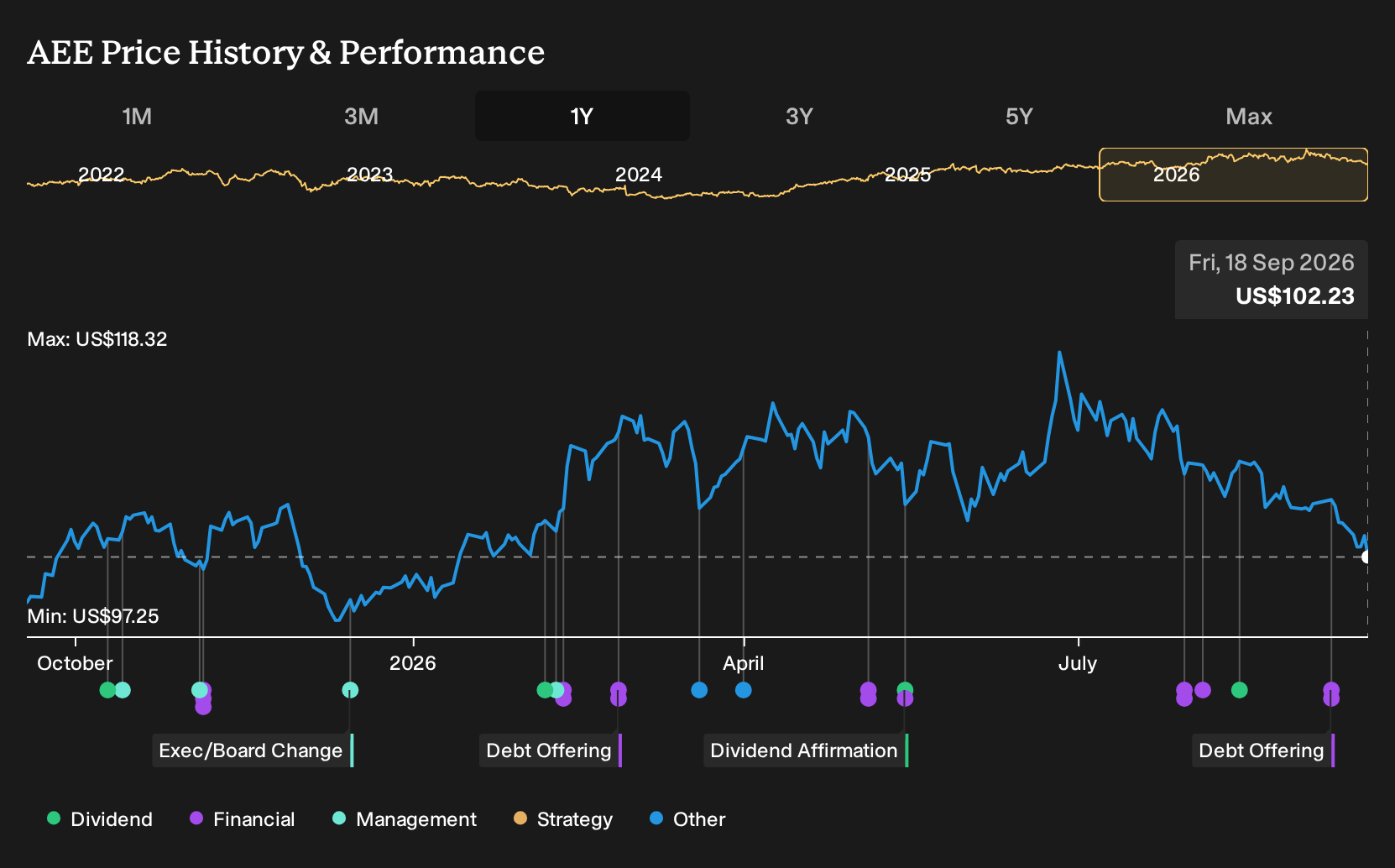This screenshot has width=1395, height=868.
Task: Click the 'AEE Price History & Performance' heading
Action: 286,52
